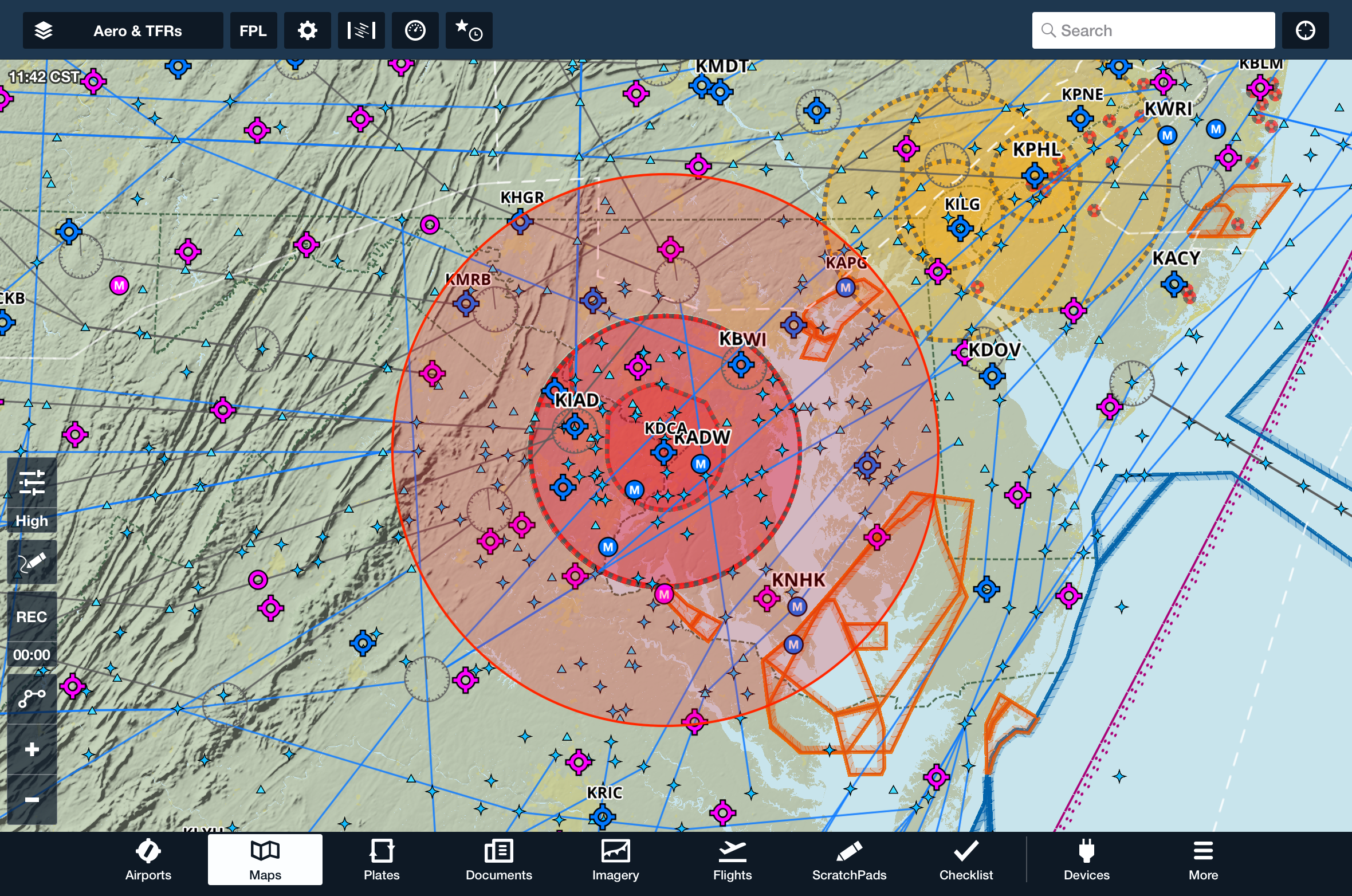Viewport: 1352px width, 896px height.
Task: Open the ScratchPads tab
Action: click(x=850, y=860)
